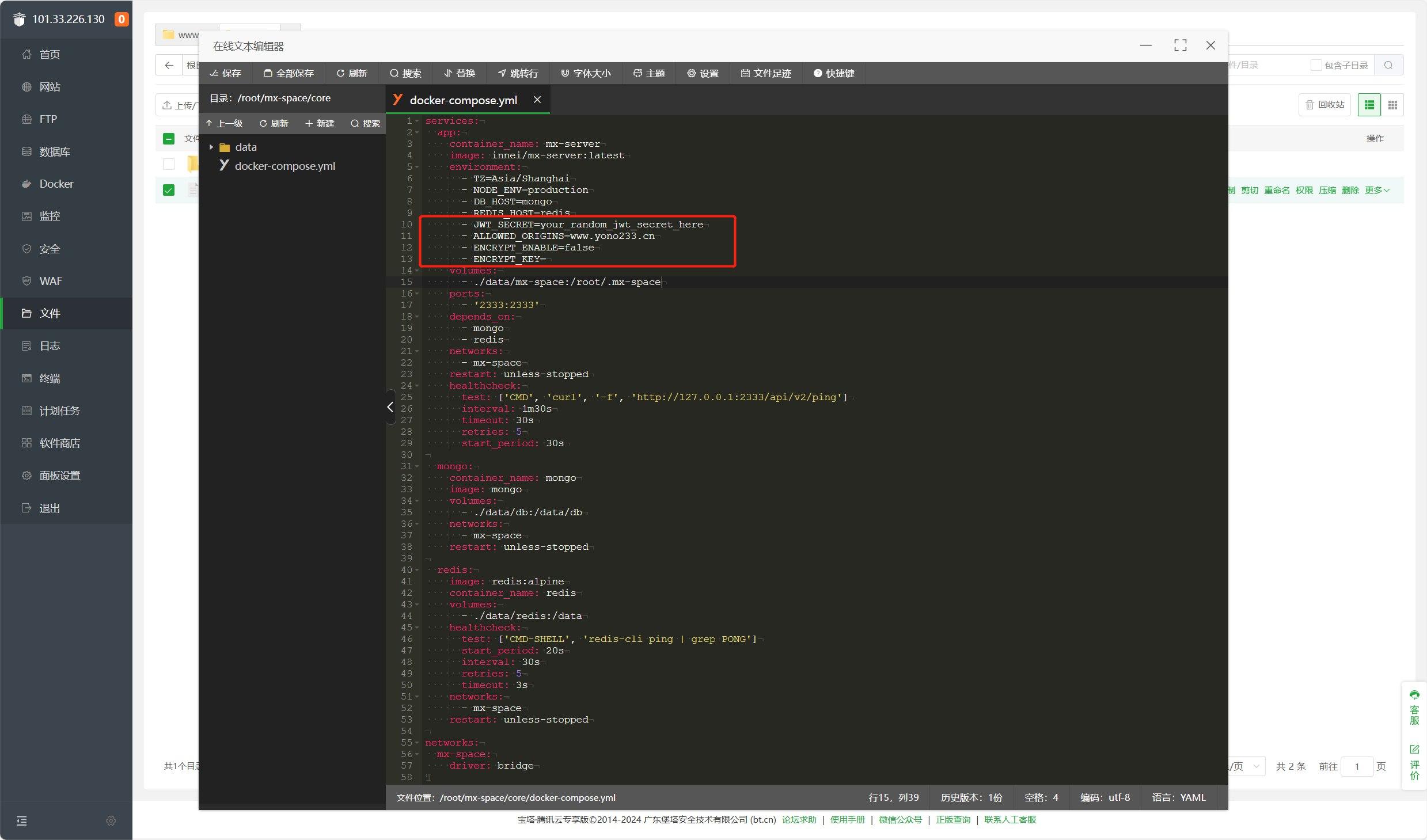Open the 客服 customer service widget
This screenshot has height=840, width=1427.
[x=1414, y=708]
